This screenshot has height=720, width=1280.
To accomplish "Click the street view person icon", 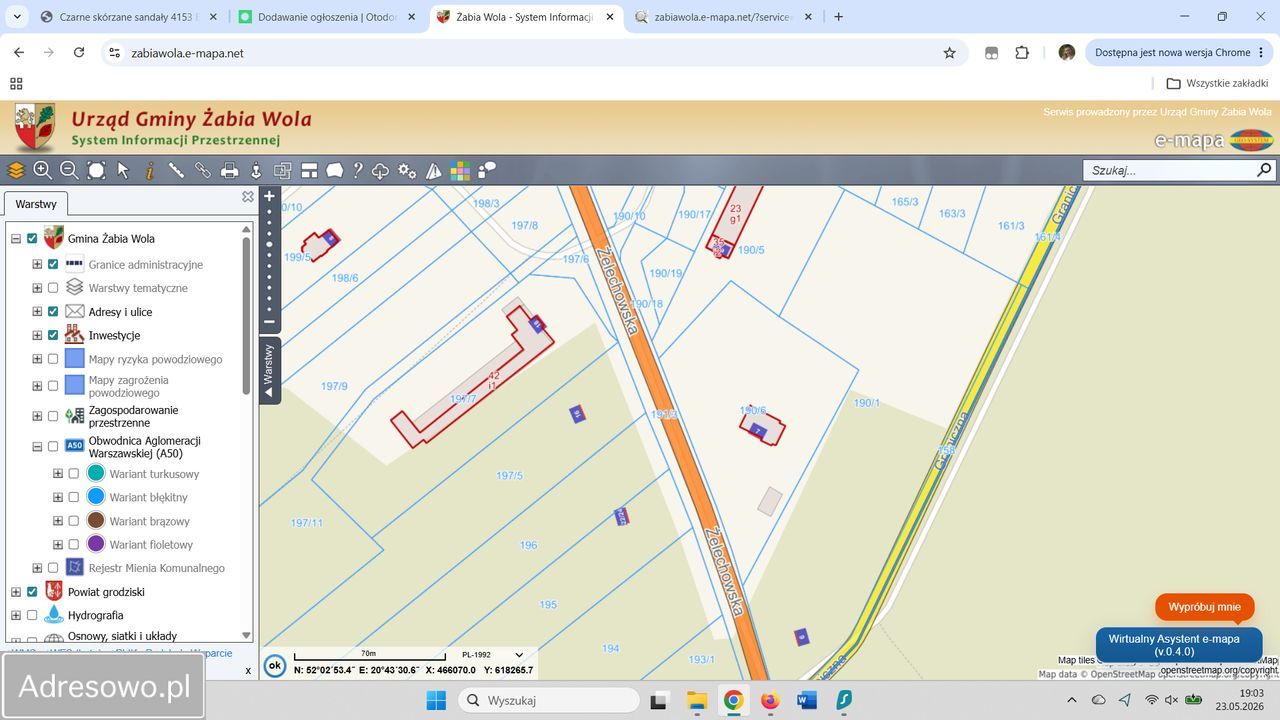I will point(256,170).
